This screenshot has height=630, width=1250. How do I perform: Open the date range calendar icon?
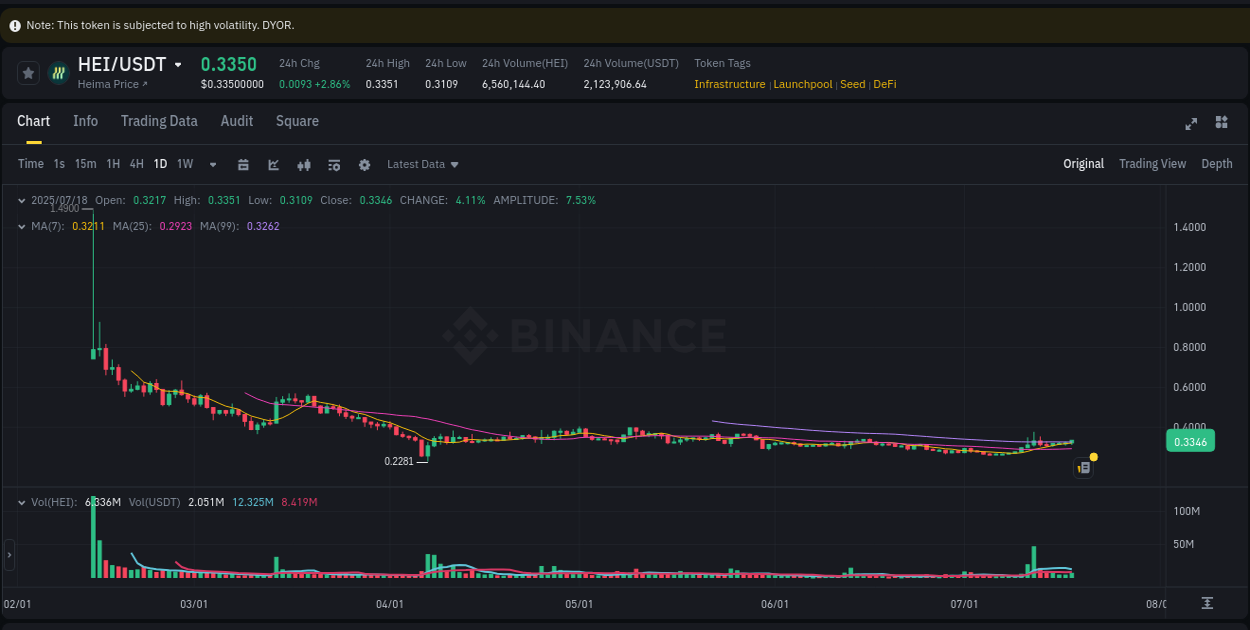click(x=244, y=164)
